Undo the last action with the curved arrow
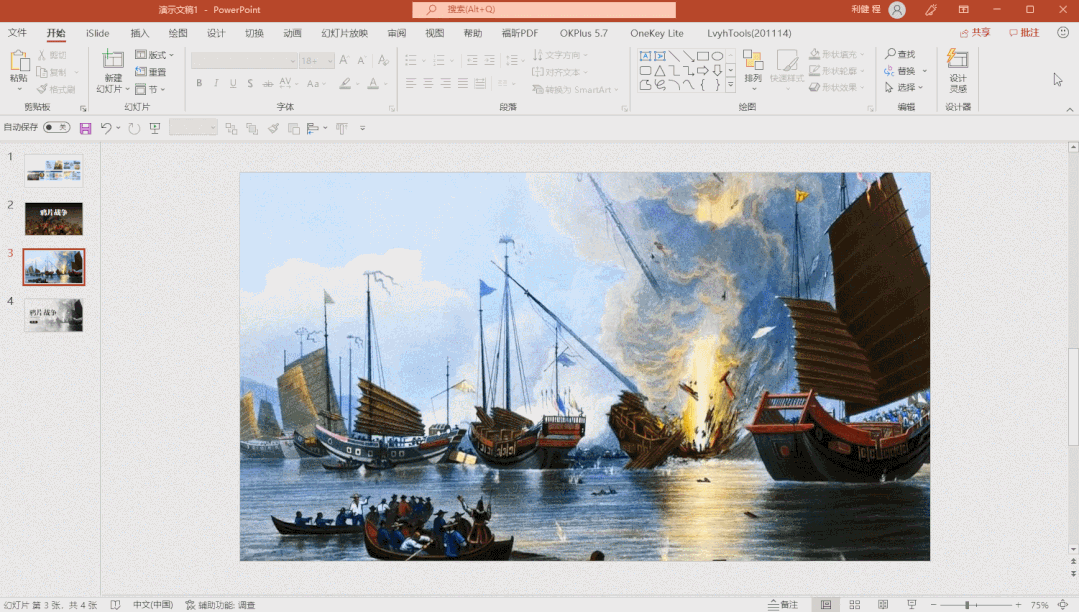The image size is (1079, 612). point(106,128)
